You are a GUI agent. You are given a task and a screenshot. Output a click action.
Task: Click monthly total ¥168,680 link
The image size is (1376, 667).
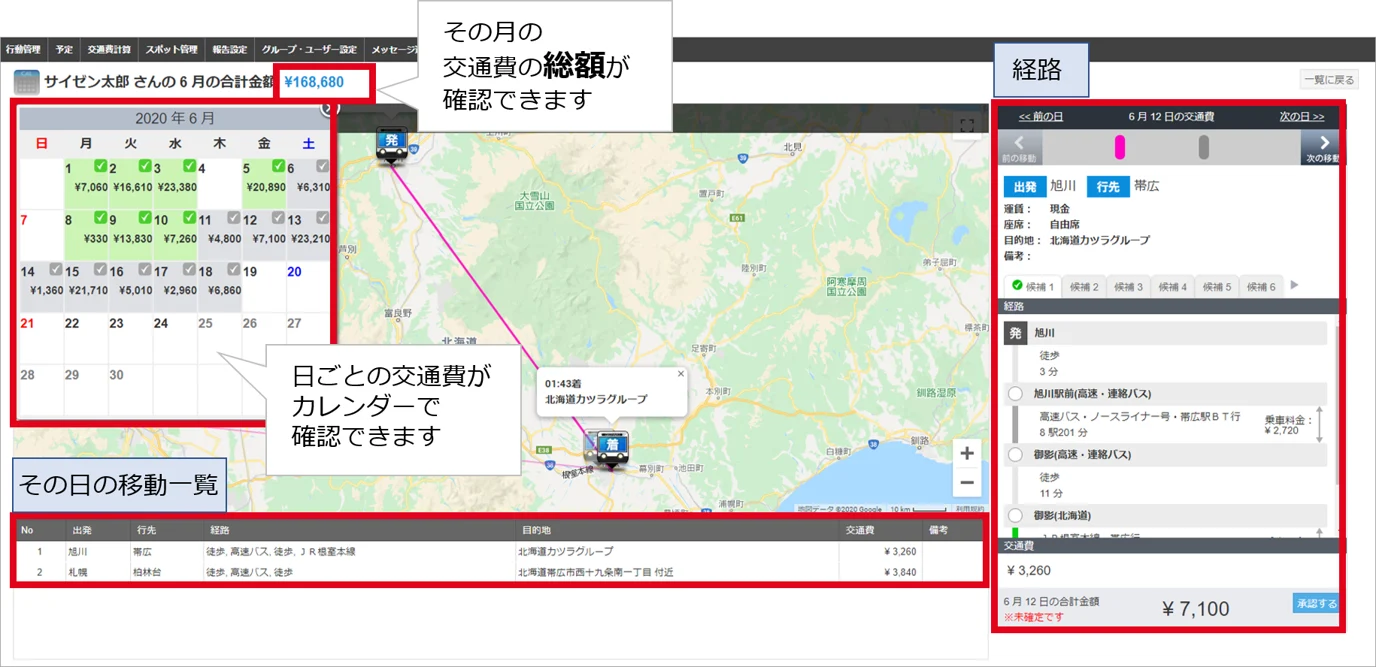click(x=314, y=82)
